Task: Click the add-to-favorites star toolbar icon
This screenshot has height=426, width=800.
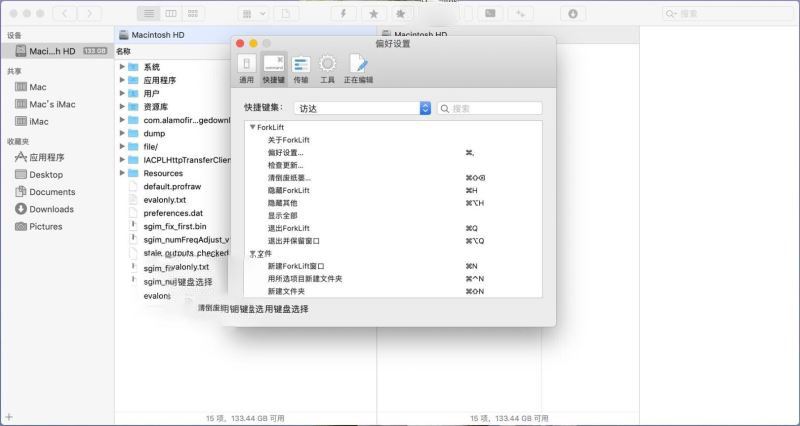Action: pyautogui.click(x=401, y=14)
